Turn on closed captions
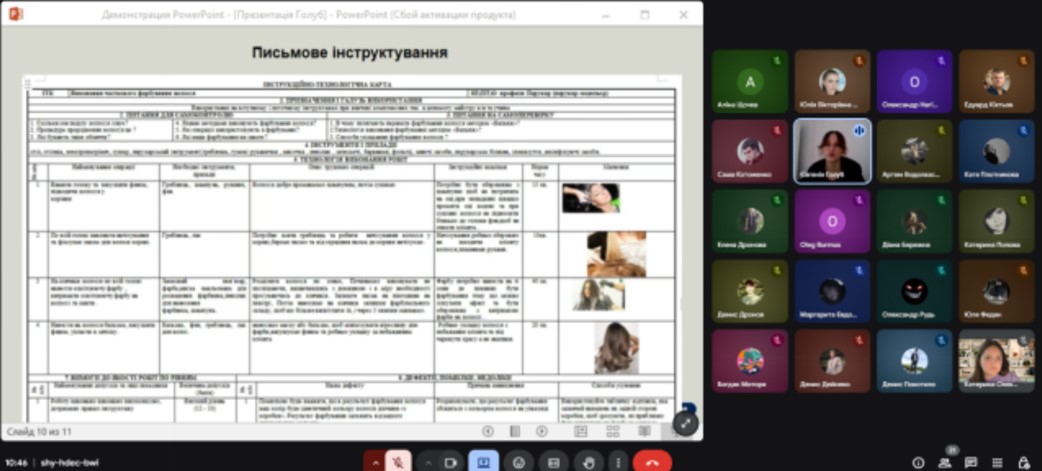The height and width of the screenshot is (471, 1042). 552,462
